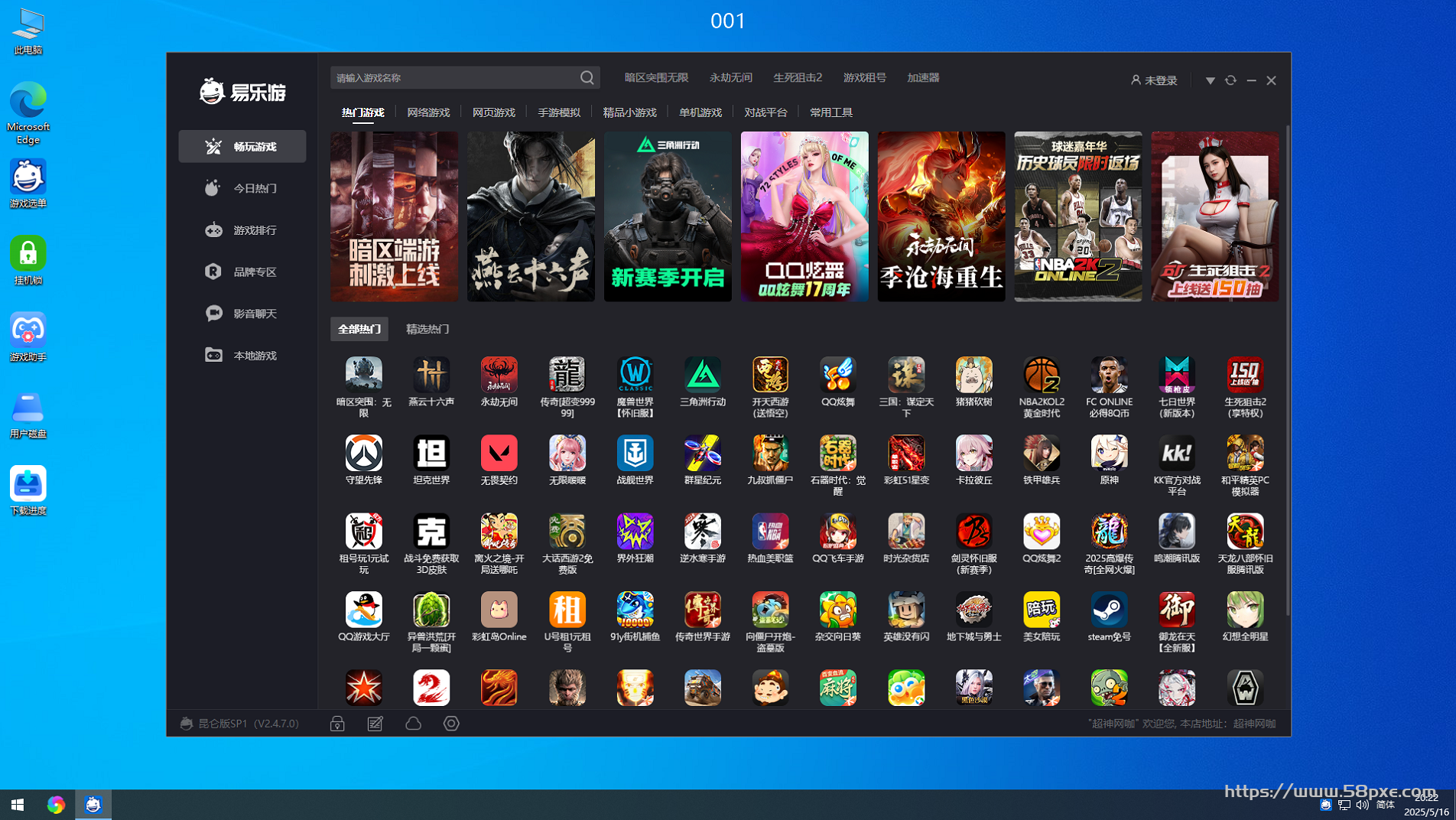Open the 精品小游戏 tab
This screenshot has width=1456, height=820.
[629, 112]
